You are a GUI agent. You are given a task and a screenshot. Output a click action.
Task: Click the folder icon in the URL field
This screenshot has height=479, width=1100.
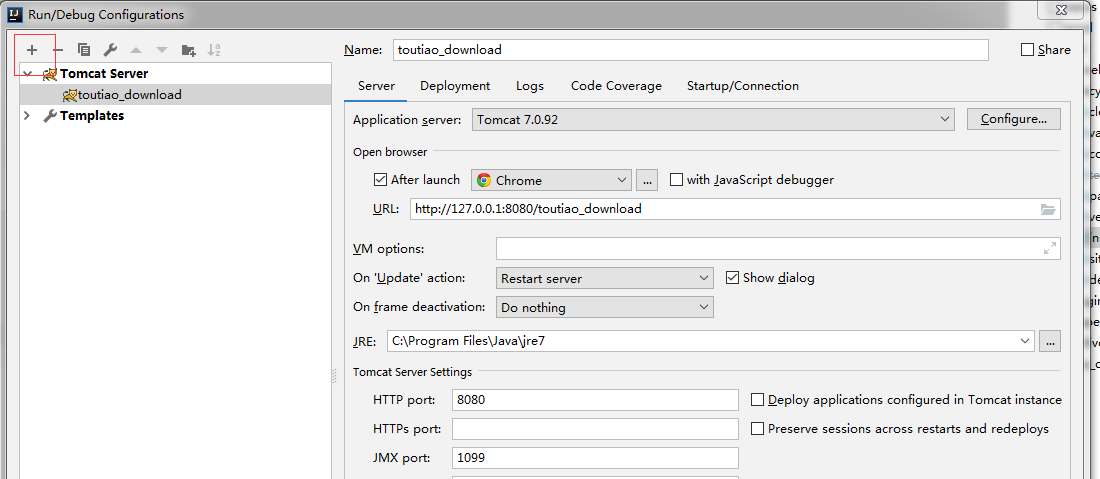(1047, 209)
